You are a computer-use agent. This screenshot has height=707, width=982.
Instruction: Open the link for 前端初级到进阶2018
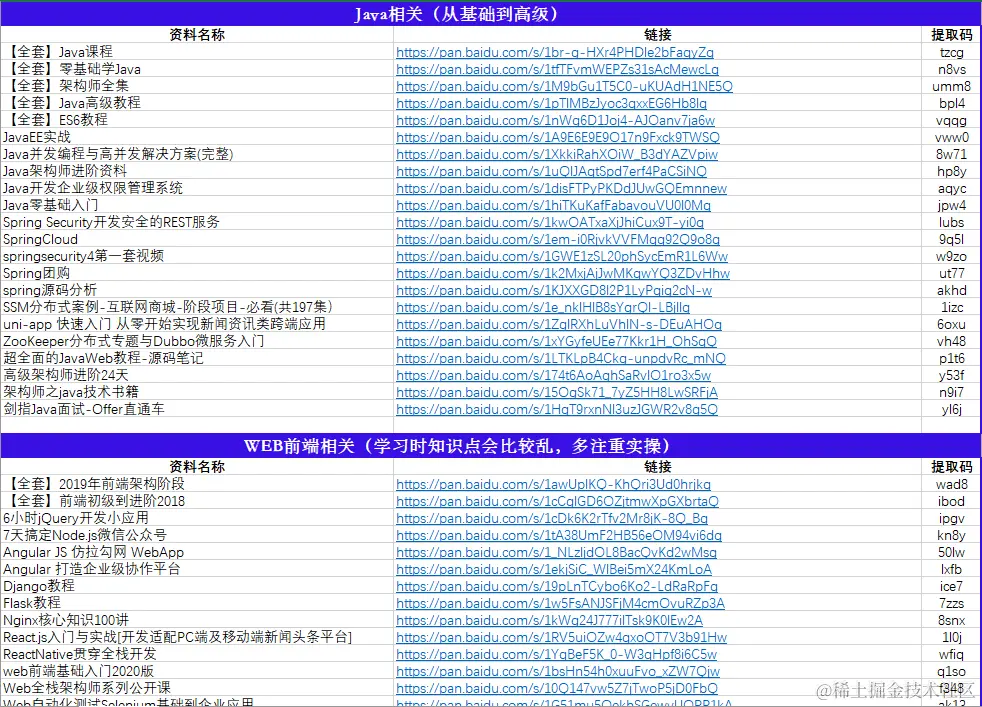click(557, 502)
